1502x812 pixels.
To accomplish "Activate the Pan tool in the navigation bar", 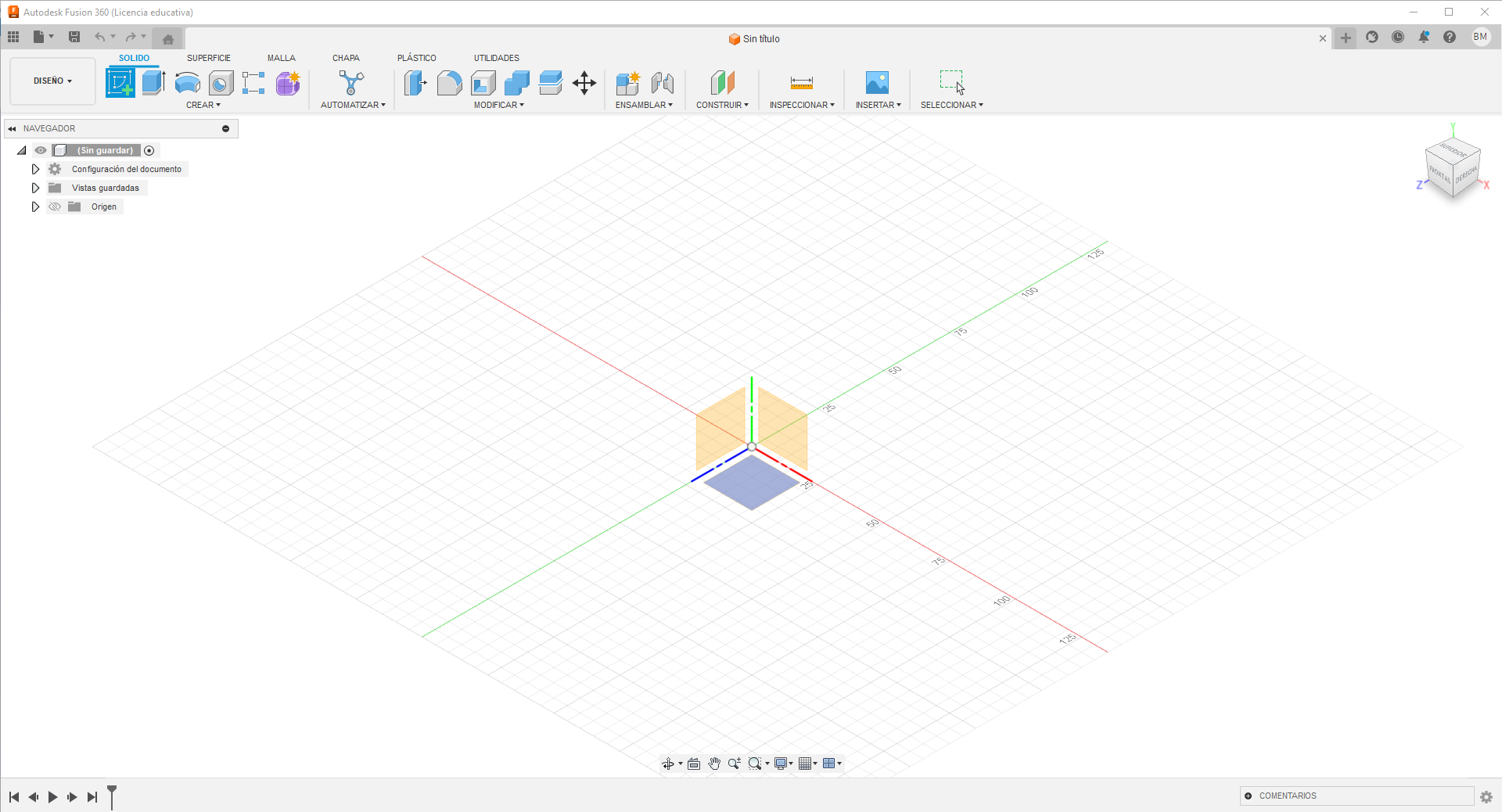I will tap(714, 763).
